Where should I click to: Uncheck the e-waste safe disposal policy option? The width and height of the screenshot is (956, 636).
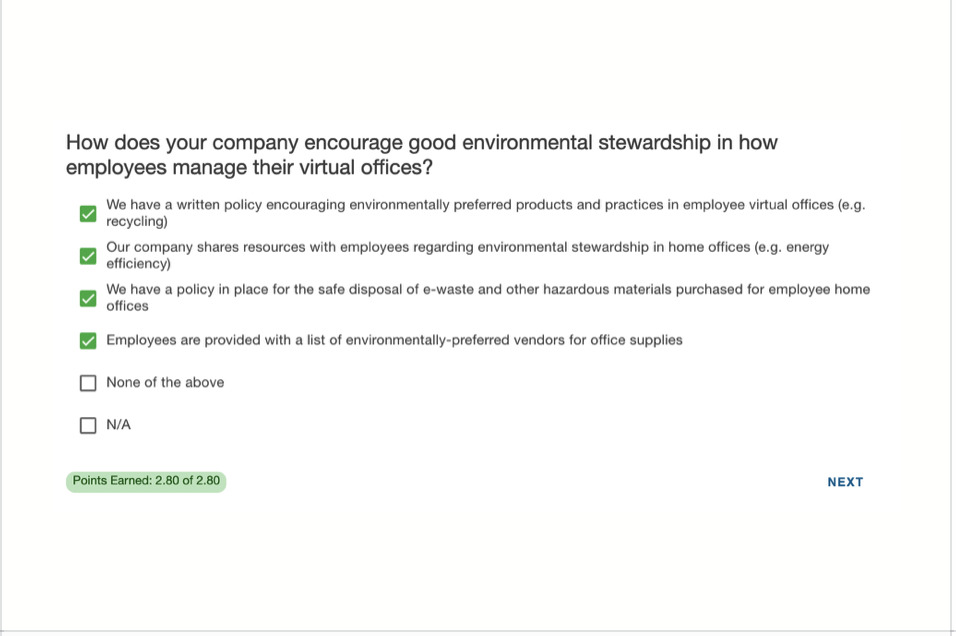88,298
